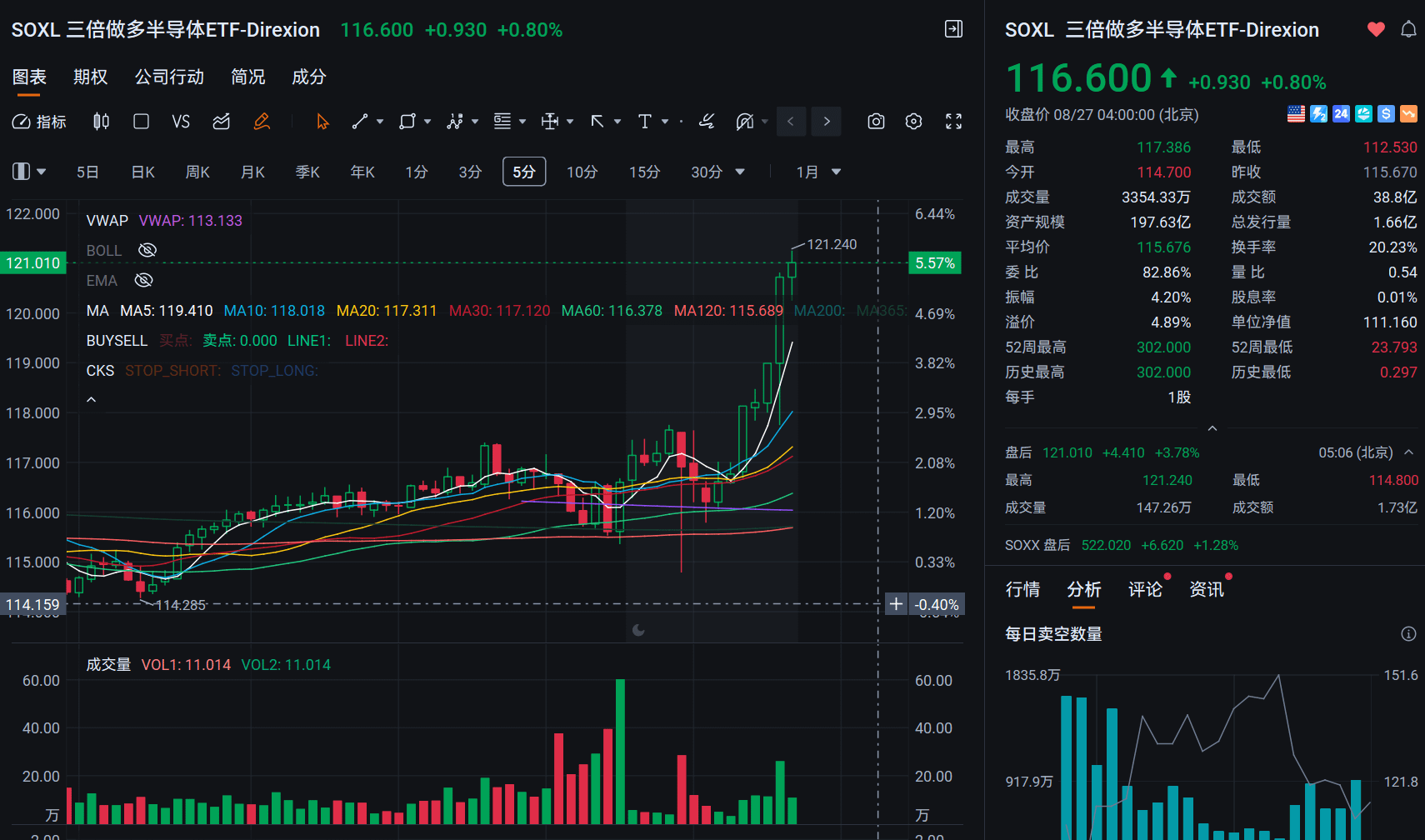Click the trend chart overlay icon

(221, 122)
